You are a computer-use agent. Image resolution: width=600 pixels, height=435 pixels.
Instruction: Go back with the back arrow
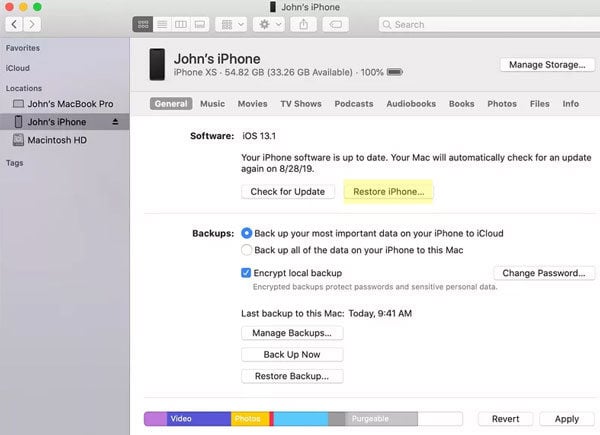[x=15, y=23]
